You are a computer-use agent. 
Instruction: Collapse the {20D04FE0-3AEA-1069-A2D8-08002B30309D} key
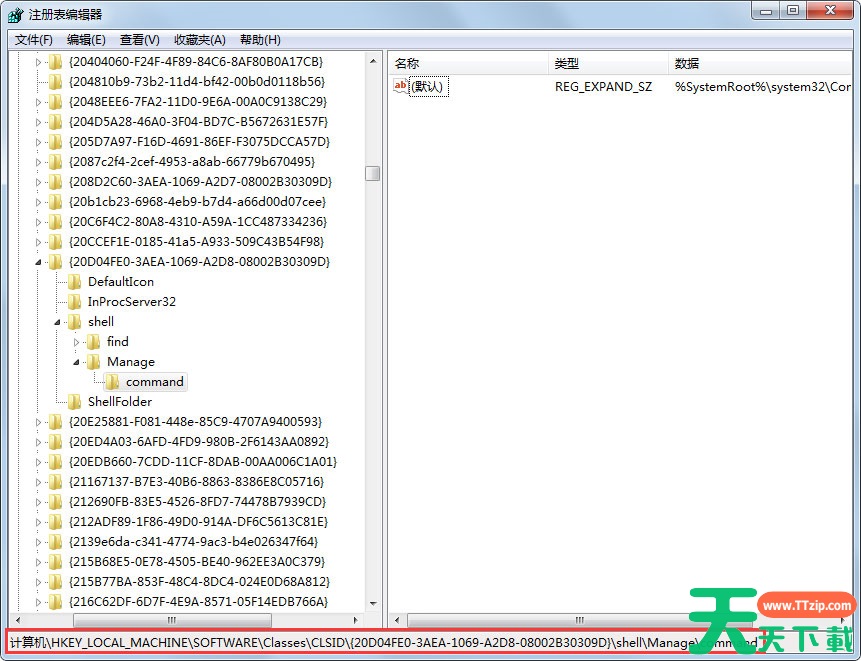38,262
